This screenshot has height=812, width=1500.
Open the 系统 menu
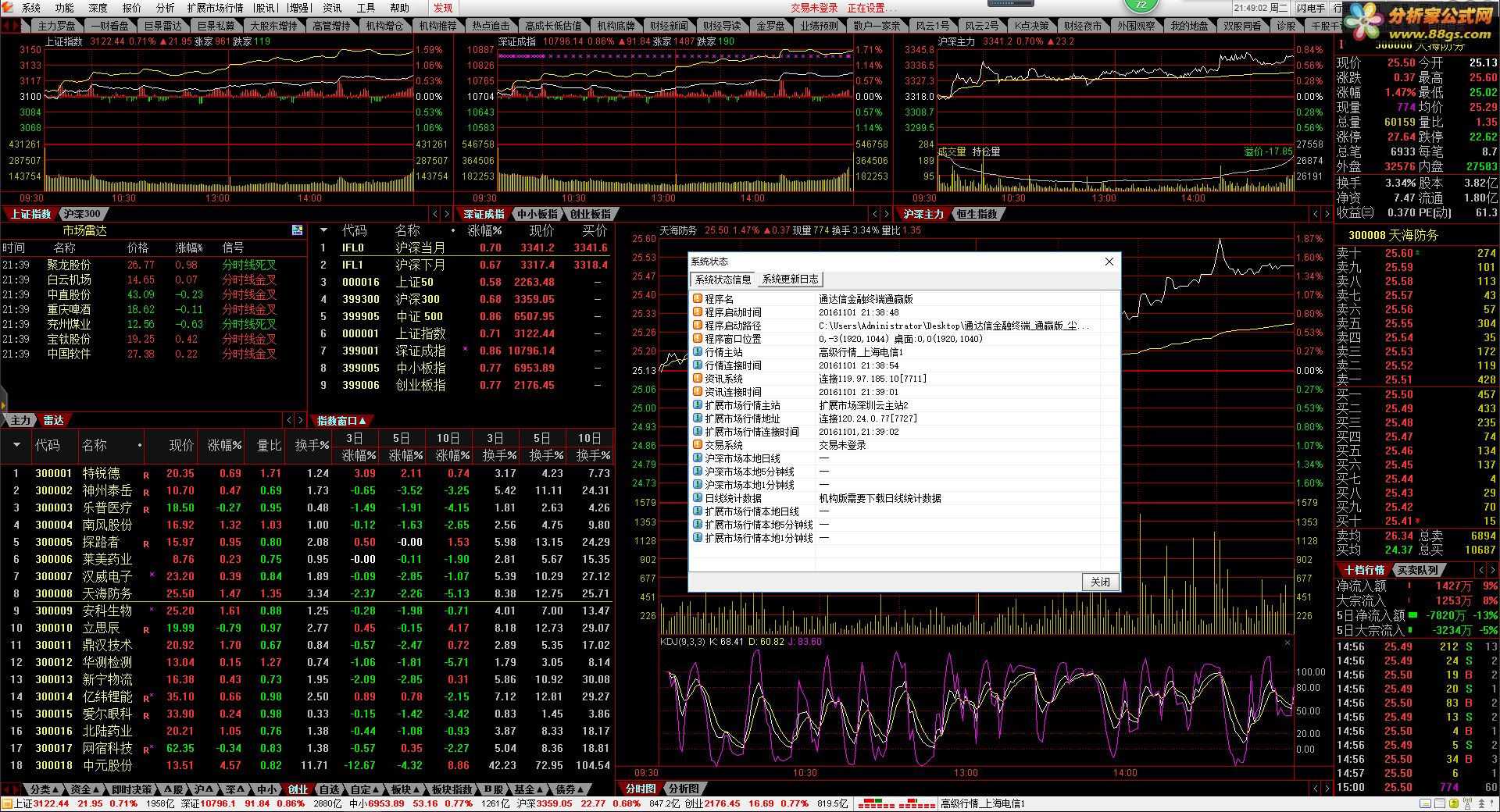tap(31, 8)
